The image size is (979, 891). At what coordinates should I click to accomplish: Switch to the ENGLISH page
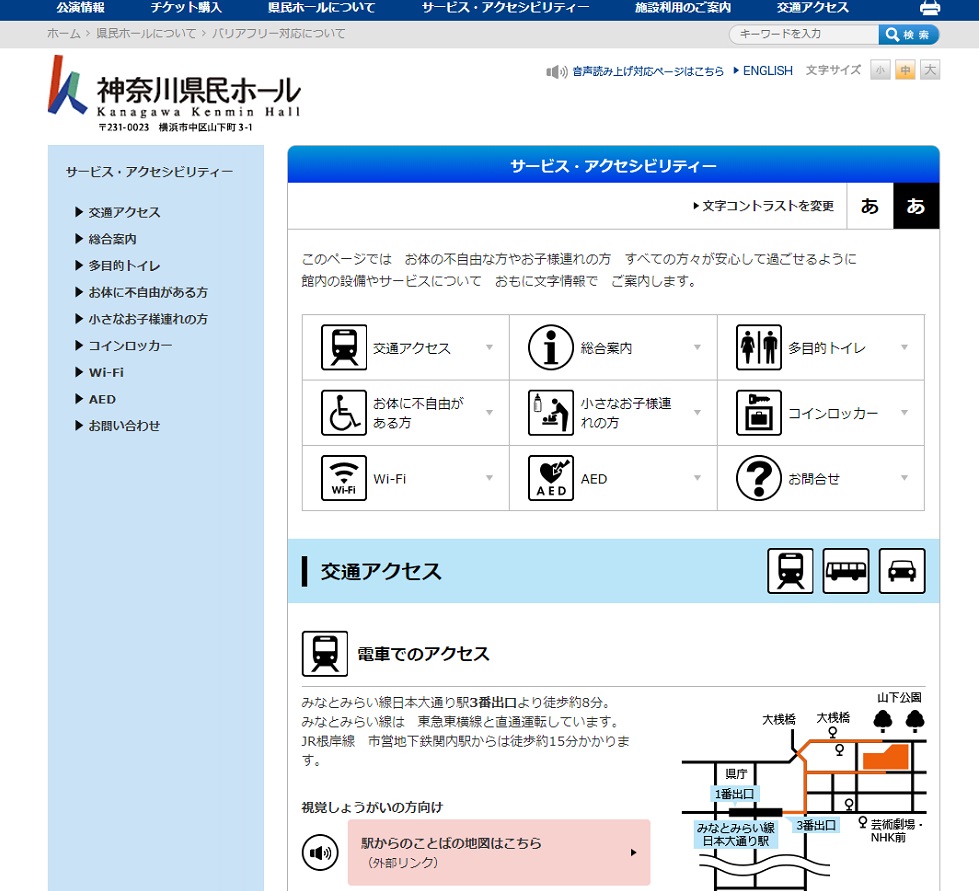coord(766,71)
